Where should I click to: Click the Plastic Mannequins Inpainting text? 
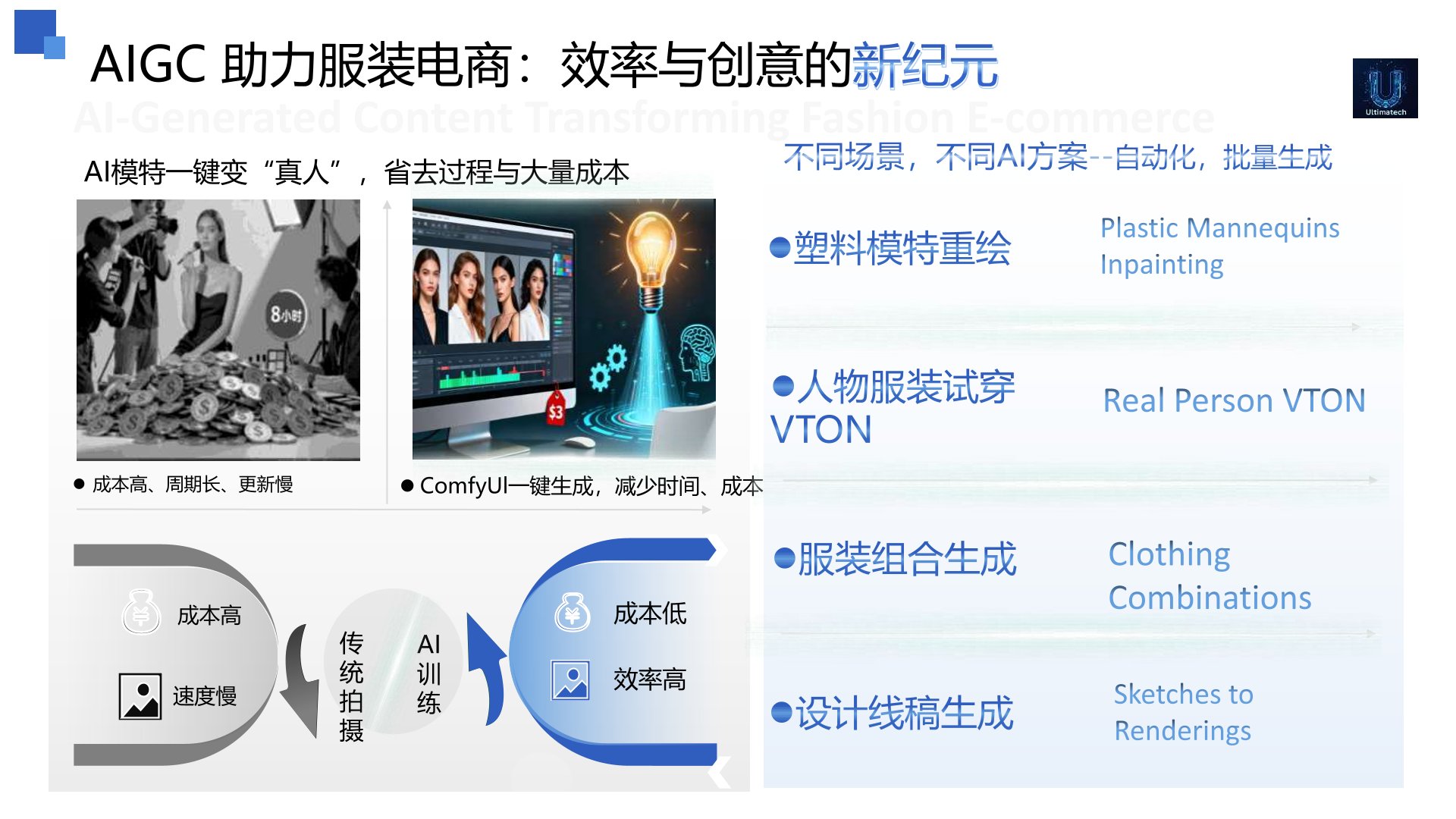pyautogui.click(x=1220, y=246)
